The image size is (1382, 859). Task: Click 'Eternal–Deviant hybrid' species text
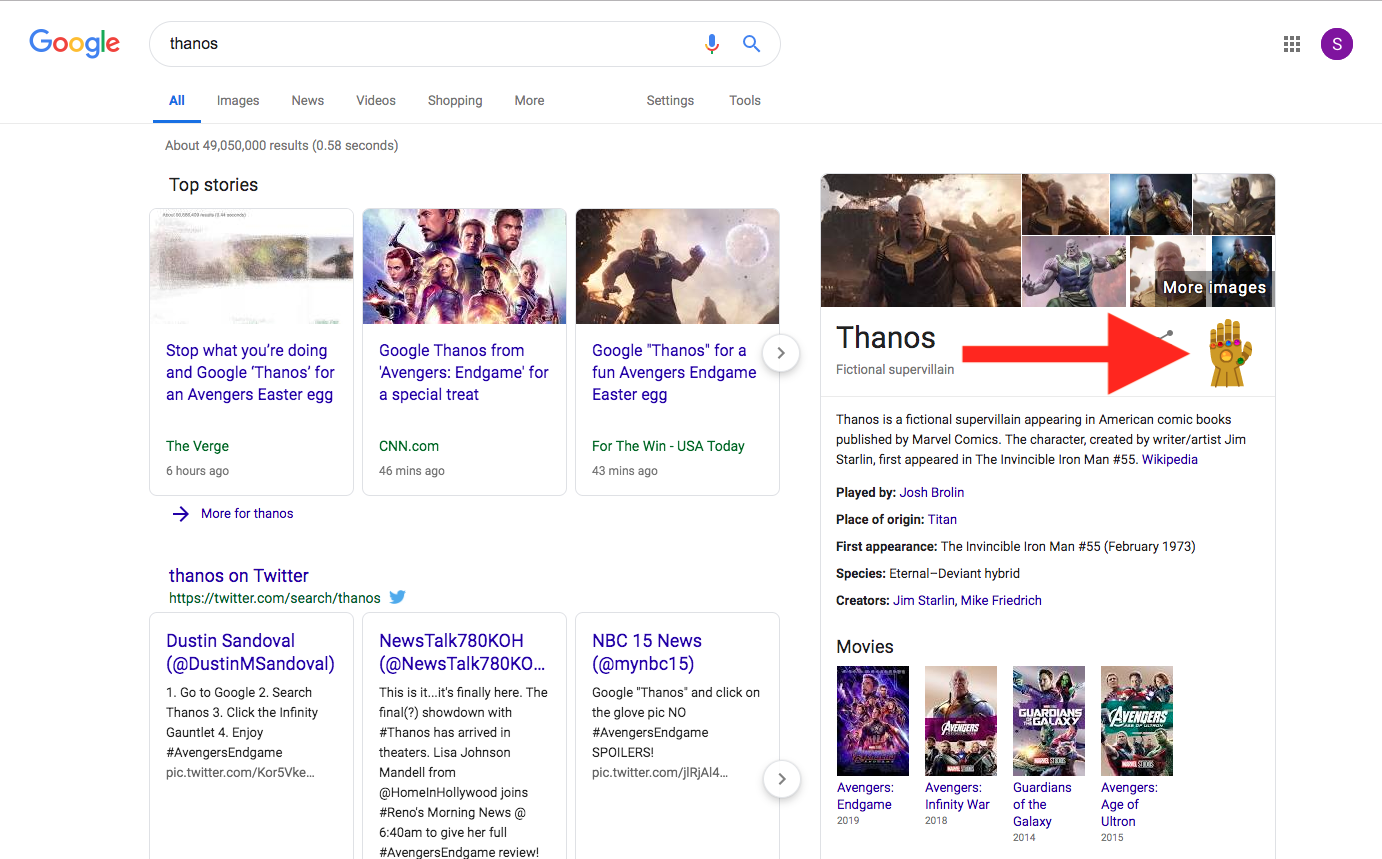[x=955, y=573]
